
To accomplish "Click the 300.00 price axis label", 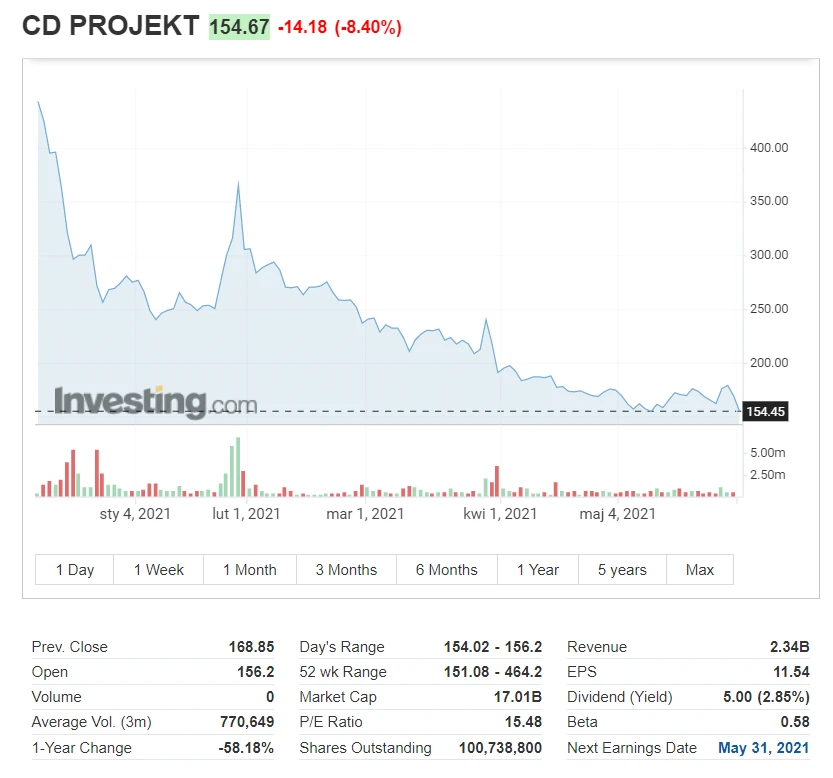I will (769, 255).
